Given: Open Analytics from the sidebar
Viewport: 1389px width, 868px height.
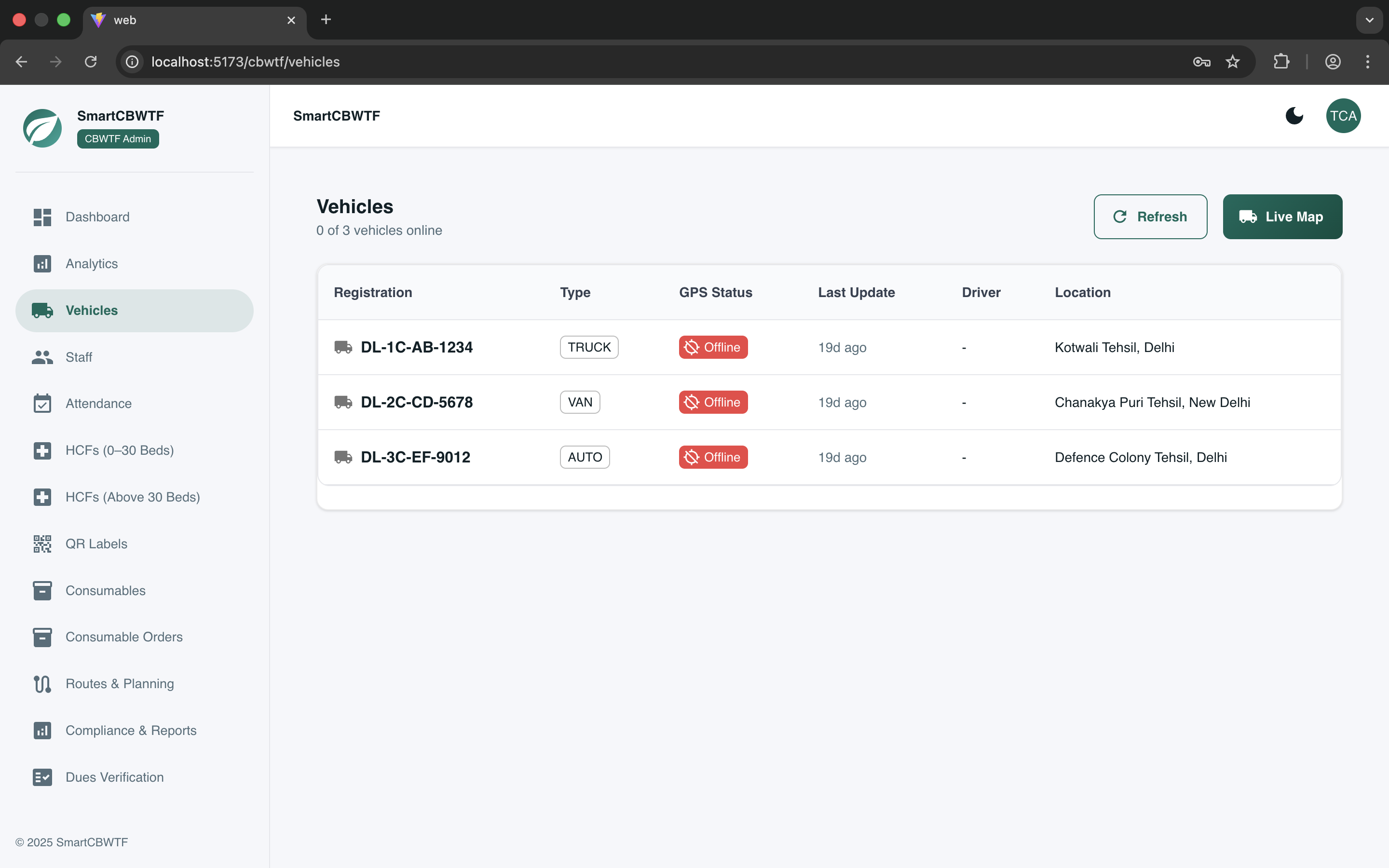Looking at the screenshot, I should (91, 263).
